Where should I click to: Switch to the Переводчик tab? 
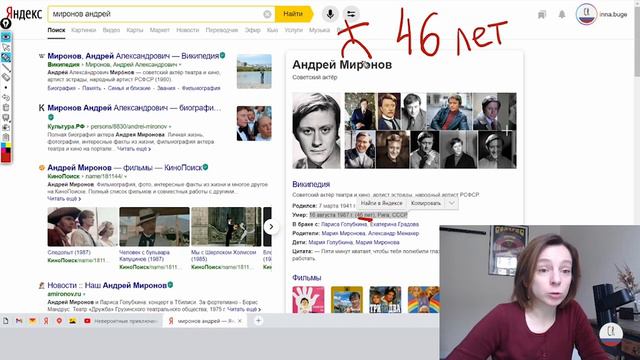pos(222,30)
